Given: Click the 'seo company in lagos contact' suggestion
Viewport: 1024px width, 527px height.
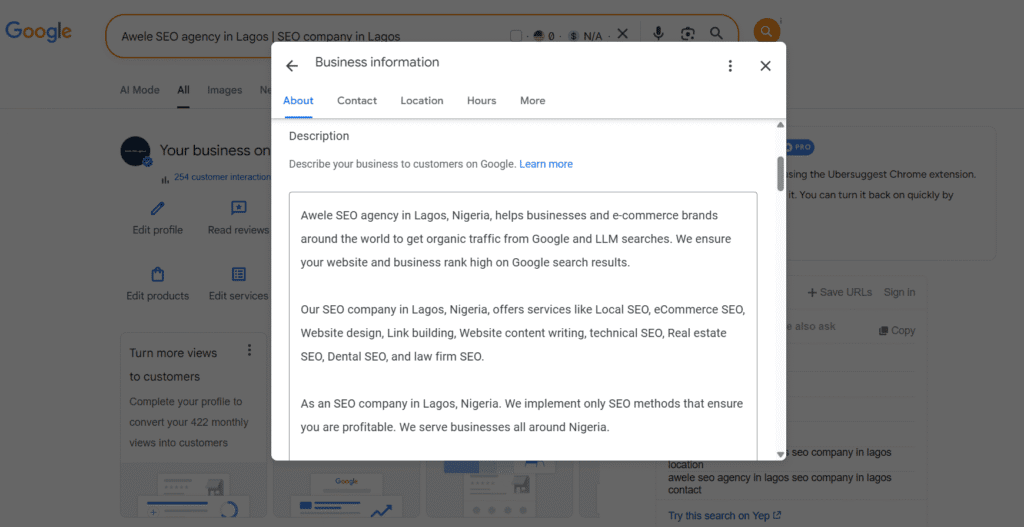Looking at the screenshot, I should click(x=780, y=484).
